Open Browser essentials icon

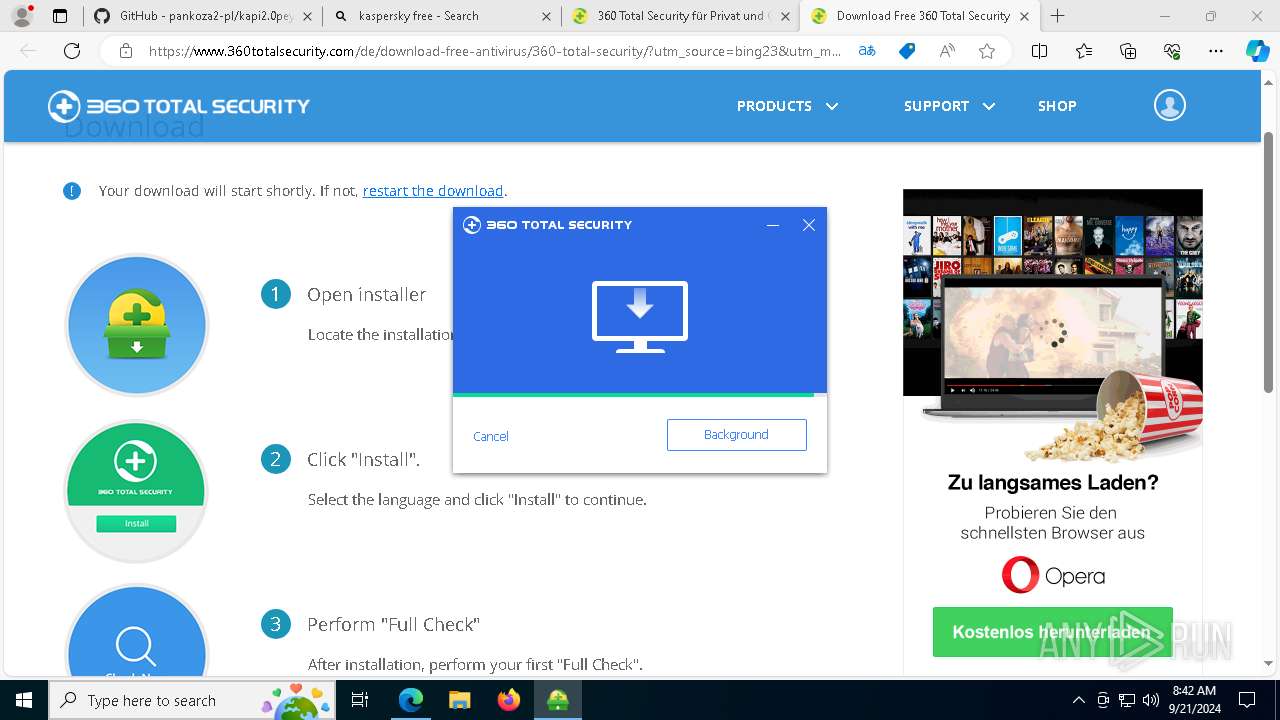pos(1172,51)
